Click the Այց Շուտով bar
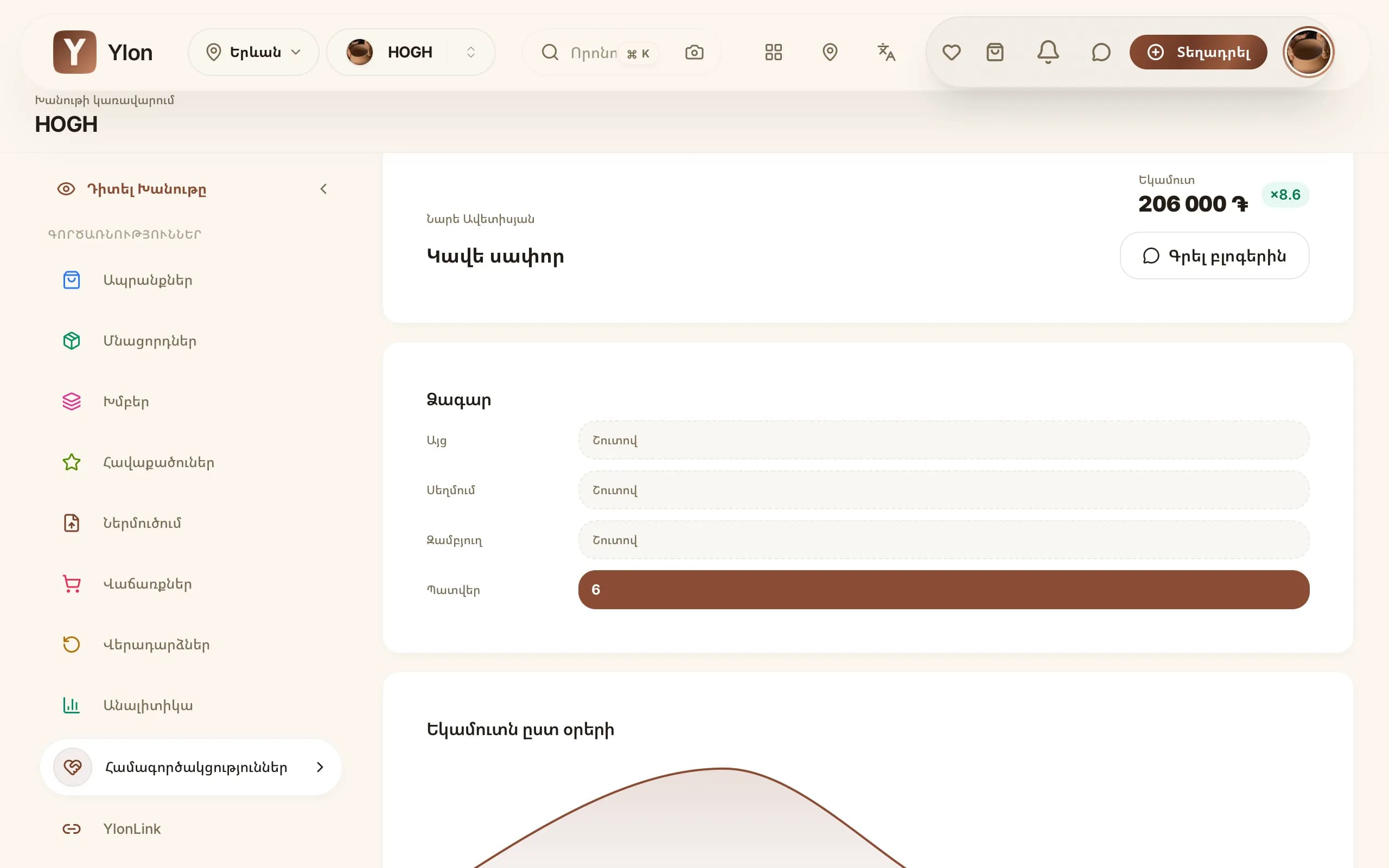 point(944,441)
